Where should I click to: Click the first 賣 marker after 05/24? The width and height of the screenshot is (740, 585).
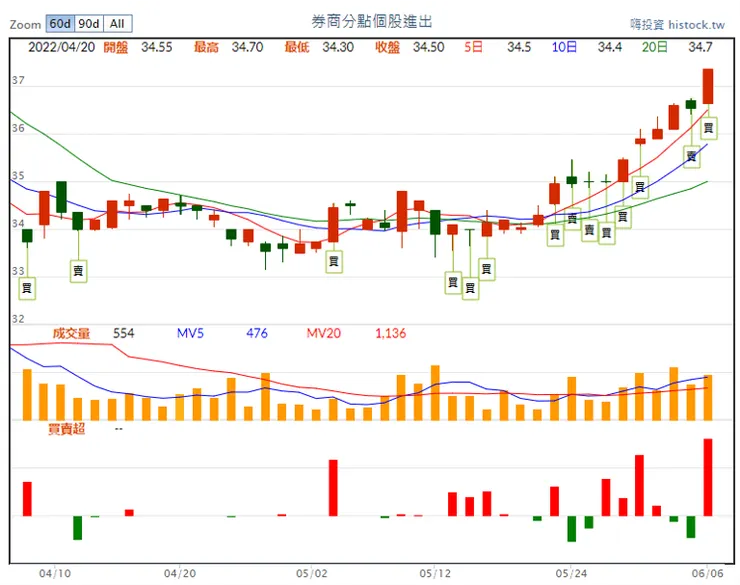tap(589, 231)
